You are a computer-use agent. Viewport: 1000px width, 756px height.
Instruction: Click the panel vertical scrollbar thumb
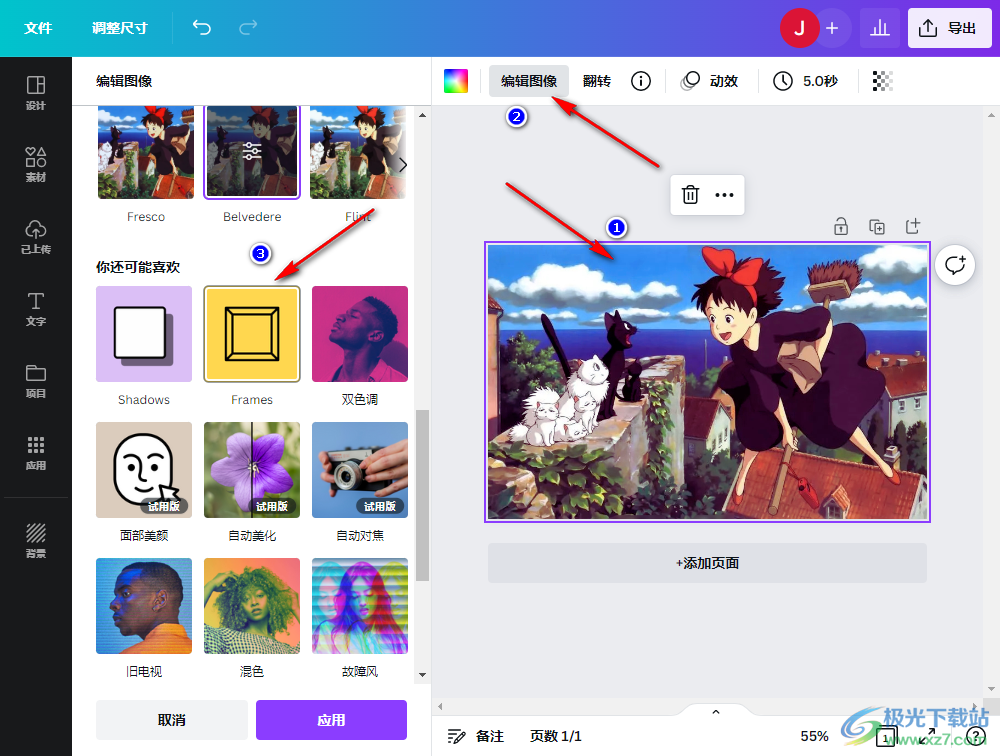tap(422, 496)
